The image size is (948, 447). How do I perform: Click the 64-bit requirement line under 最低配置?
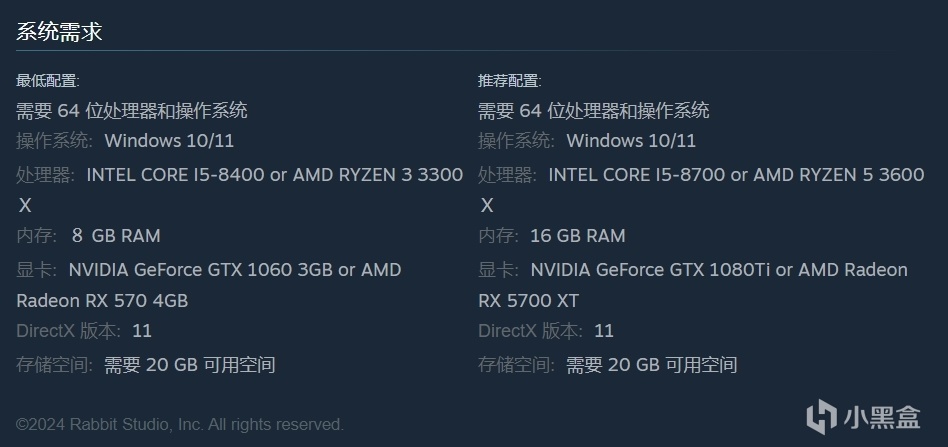coord(132,110)
